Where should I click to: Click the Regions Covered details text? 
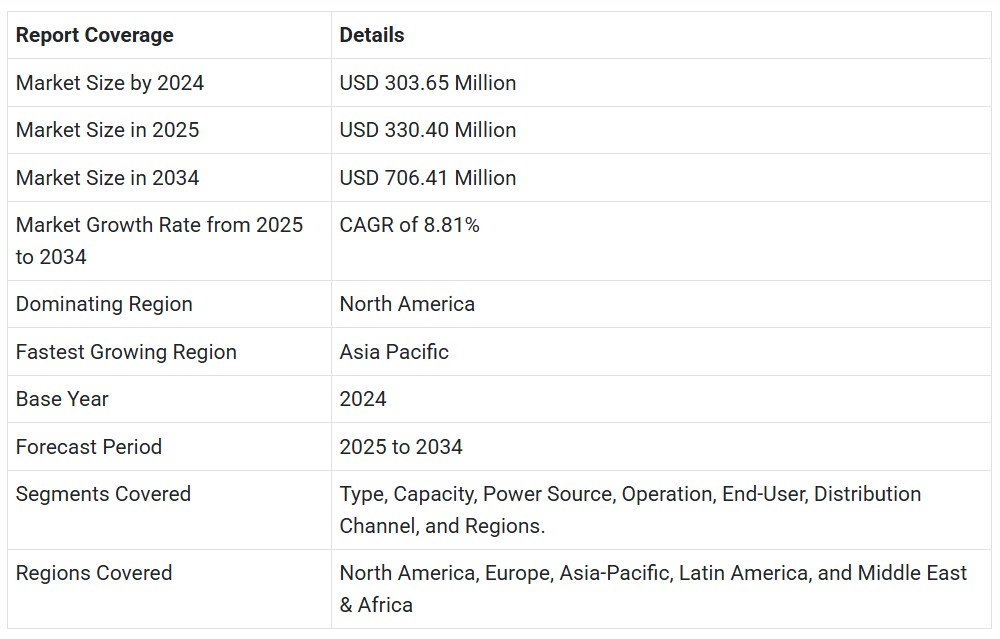653,589
